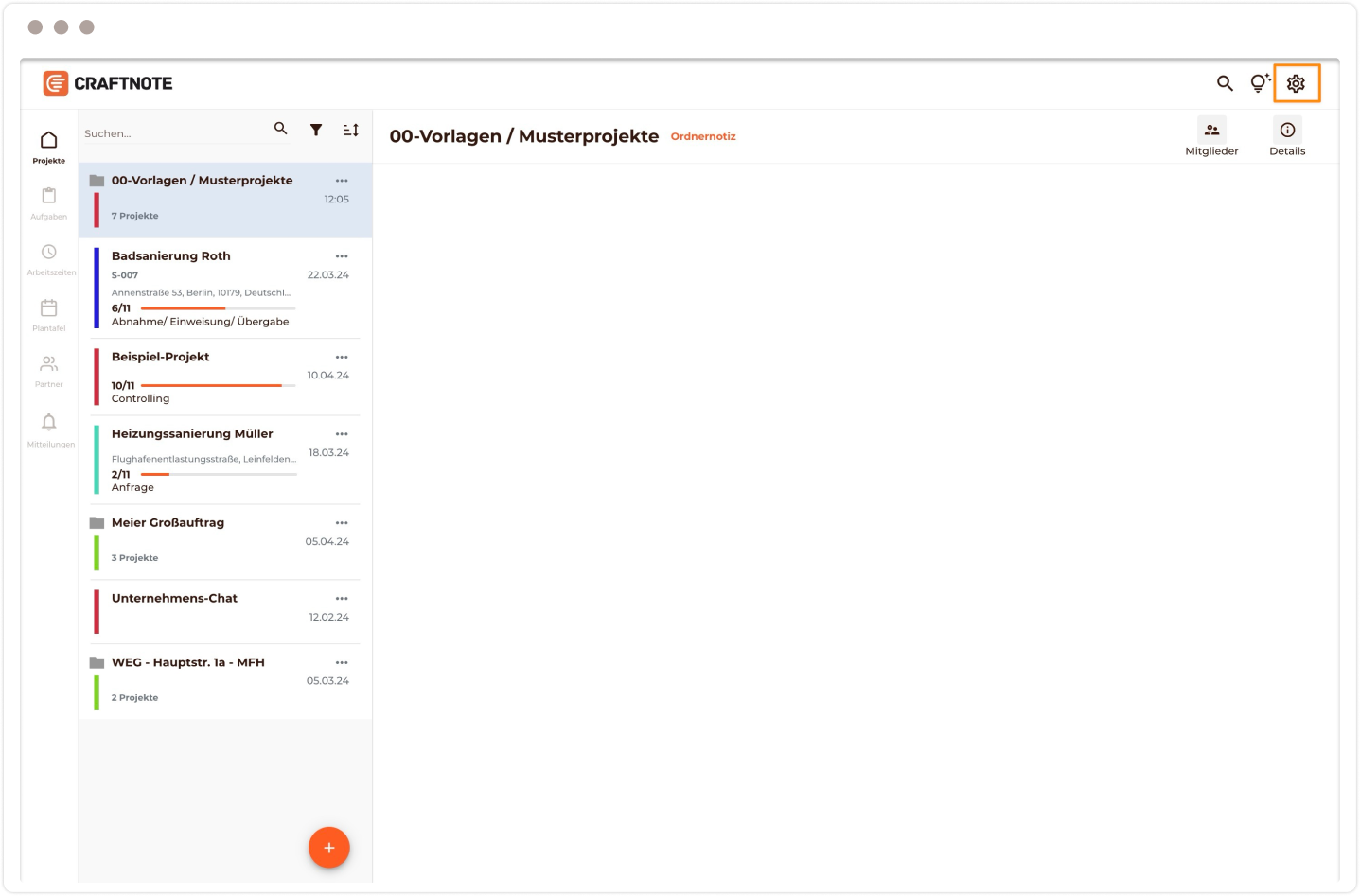This screenshot has width=1360, height=896.
Task: Open three-dot menu for Meier Großauftrag
Action: point(342,523)
